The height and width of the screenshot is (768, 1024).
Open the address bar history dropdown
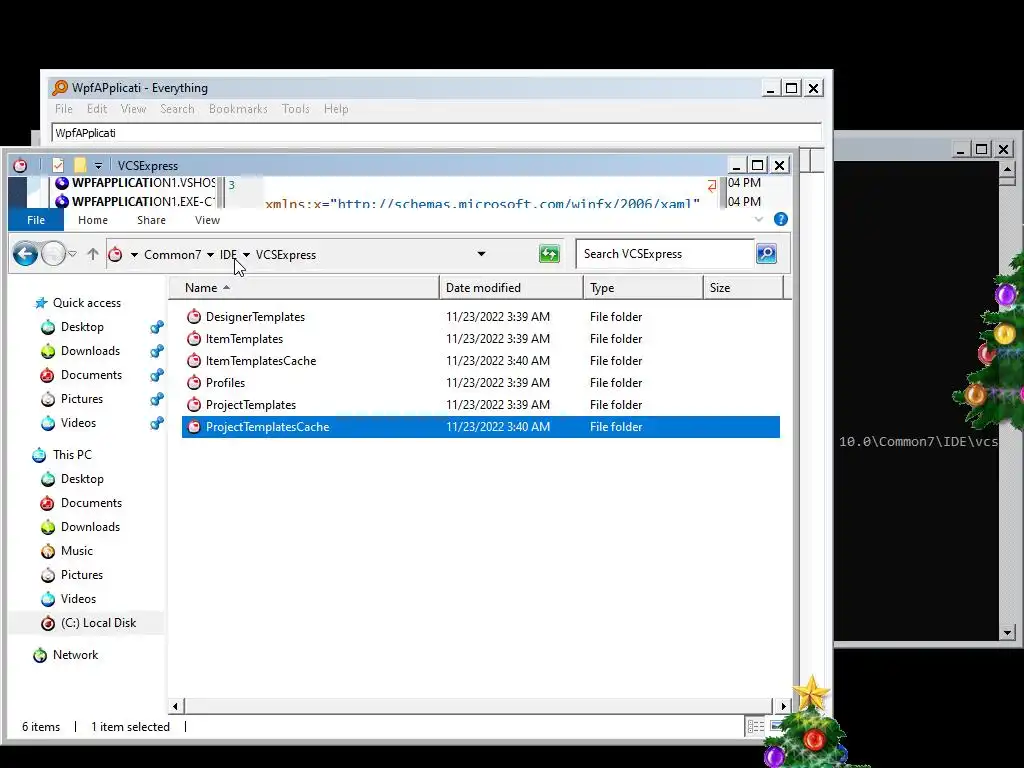coord(481,254)
